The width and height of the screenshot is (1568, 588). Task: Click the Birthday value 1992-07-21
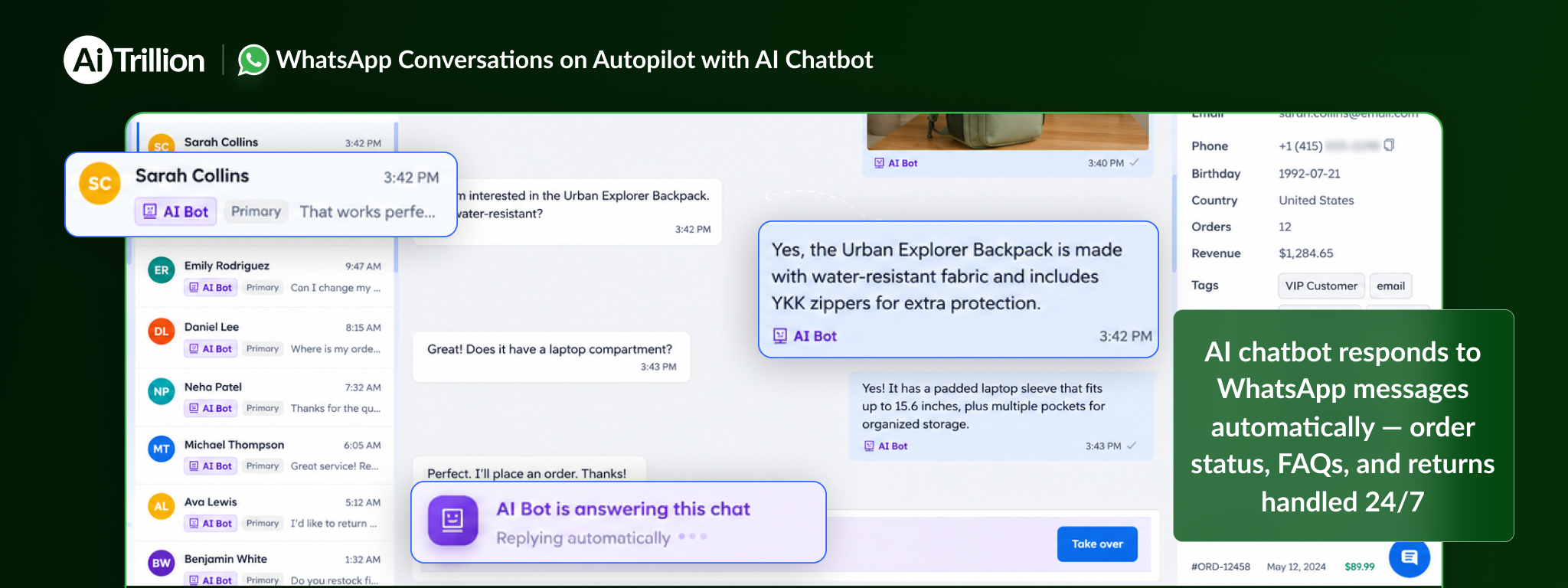(1309, 174)
